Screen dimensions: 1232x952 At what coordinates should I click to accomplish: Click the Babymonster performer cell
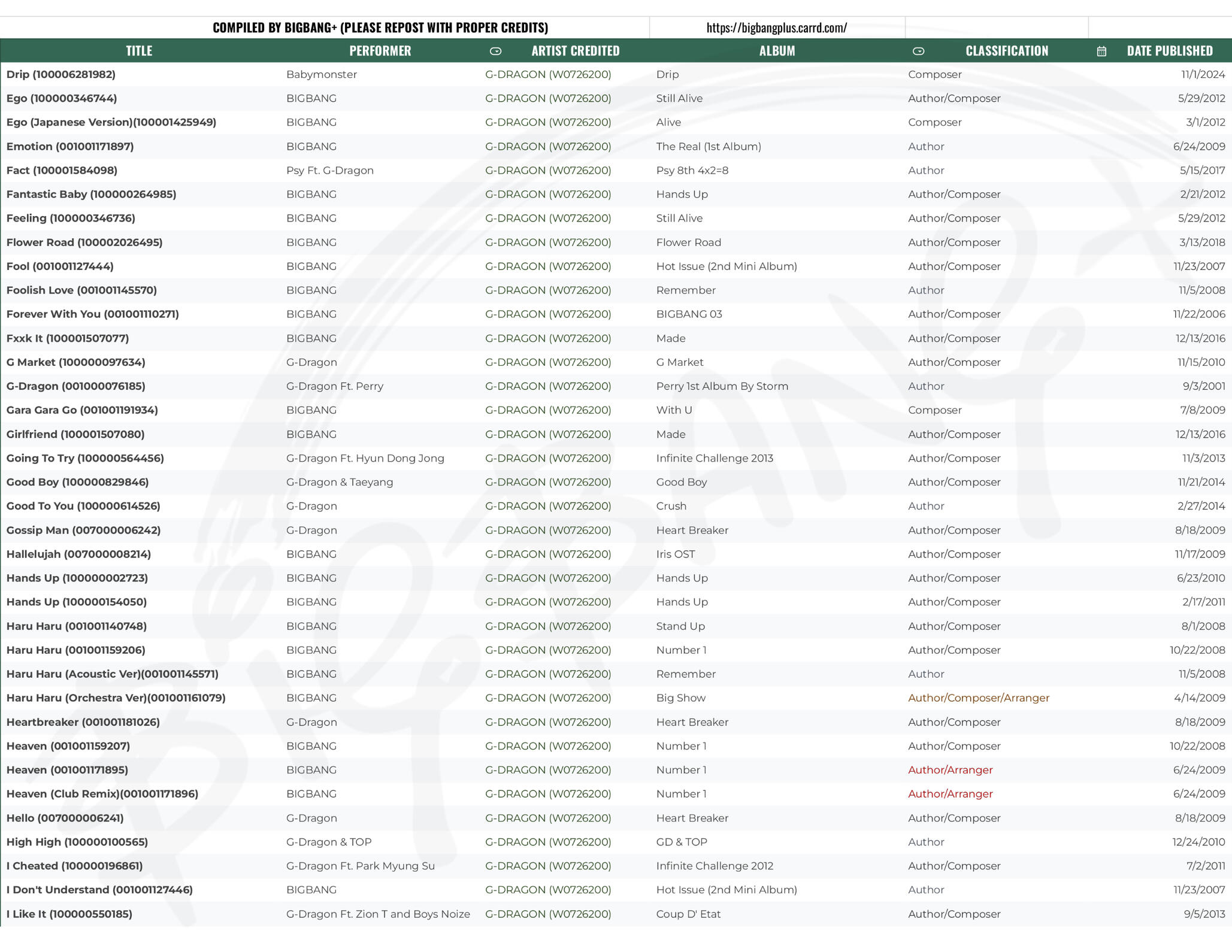point(322,74)
